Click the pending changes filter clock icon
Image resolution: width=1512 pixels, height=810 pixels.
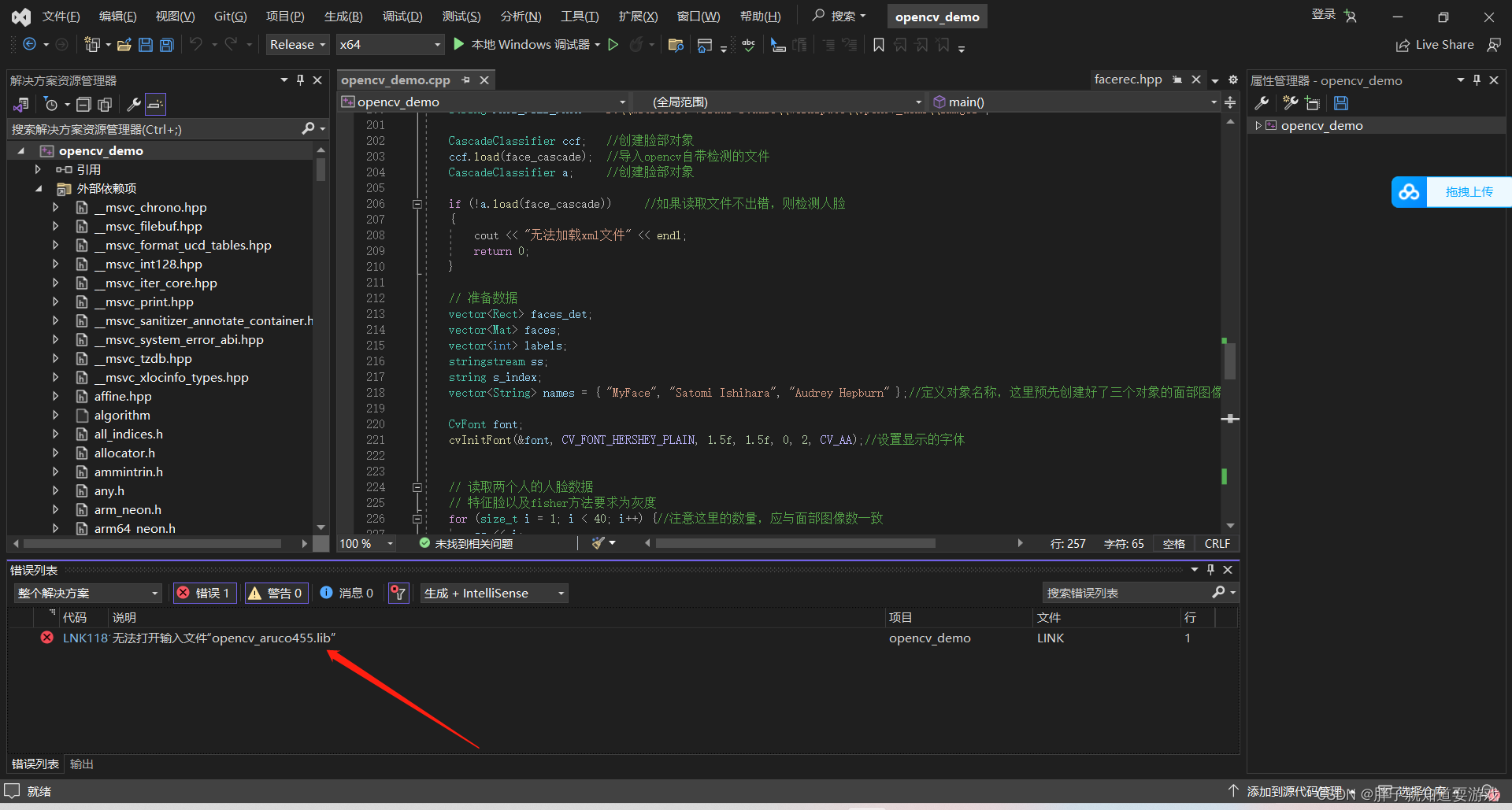[51, 104]
